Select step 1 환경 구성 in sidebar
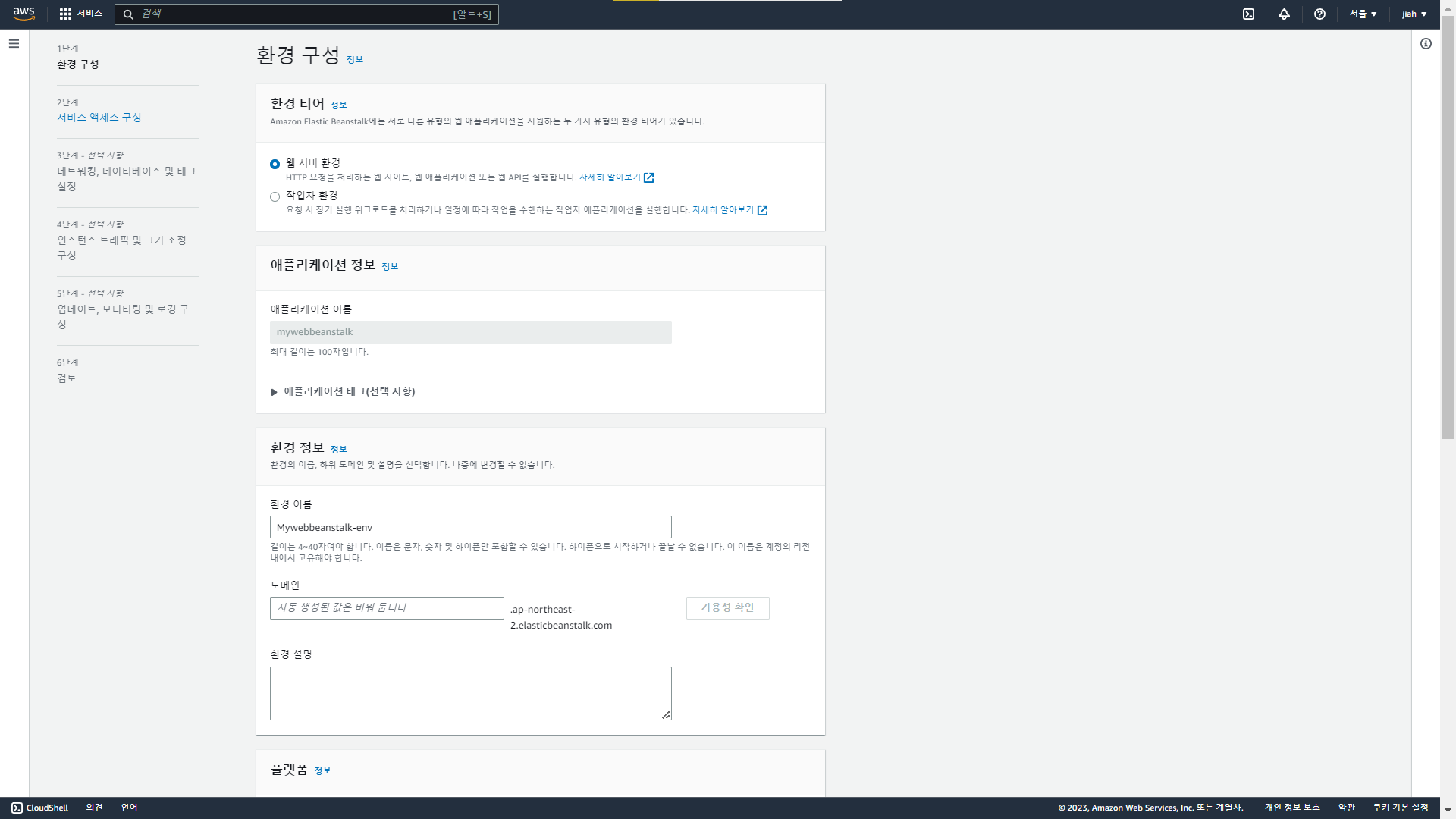 point(78,64)
